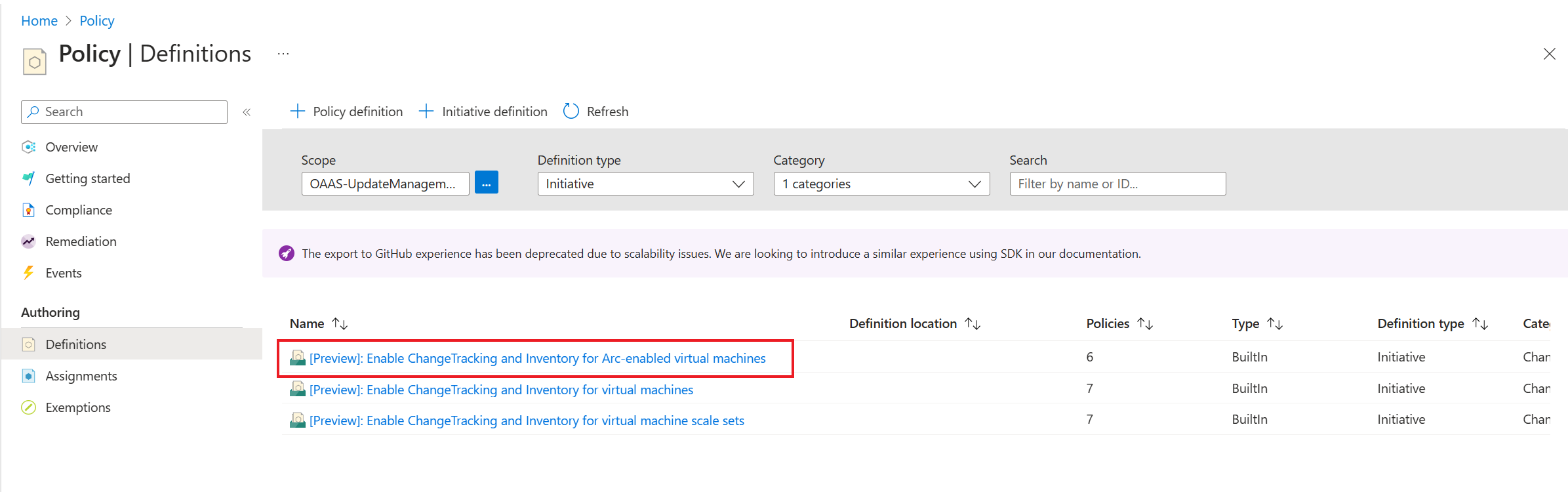The height and width of the screenshot is (492, 1568).
Task: Click the Type column header
Action: coord(1245,324)
